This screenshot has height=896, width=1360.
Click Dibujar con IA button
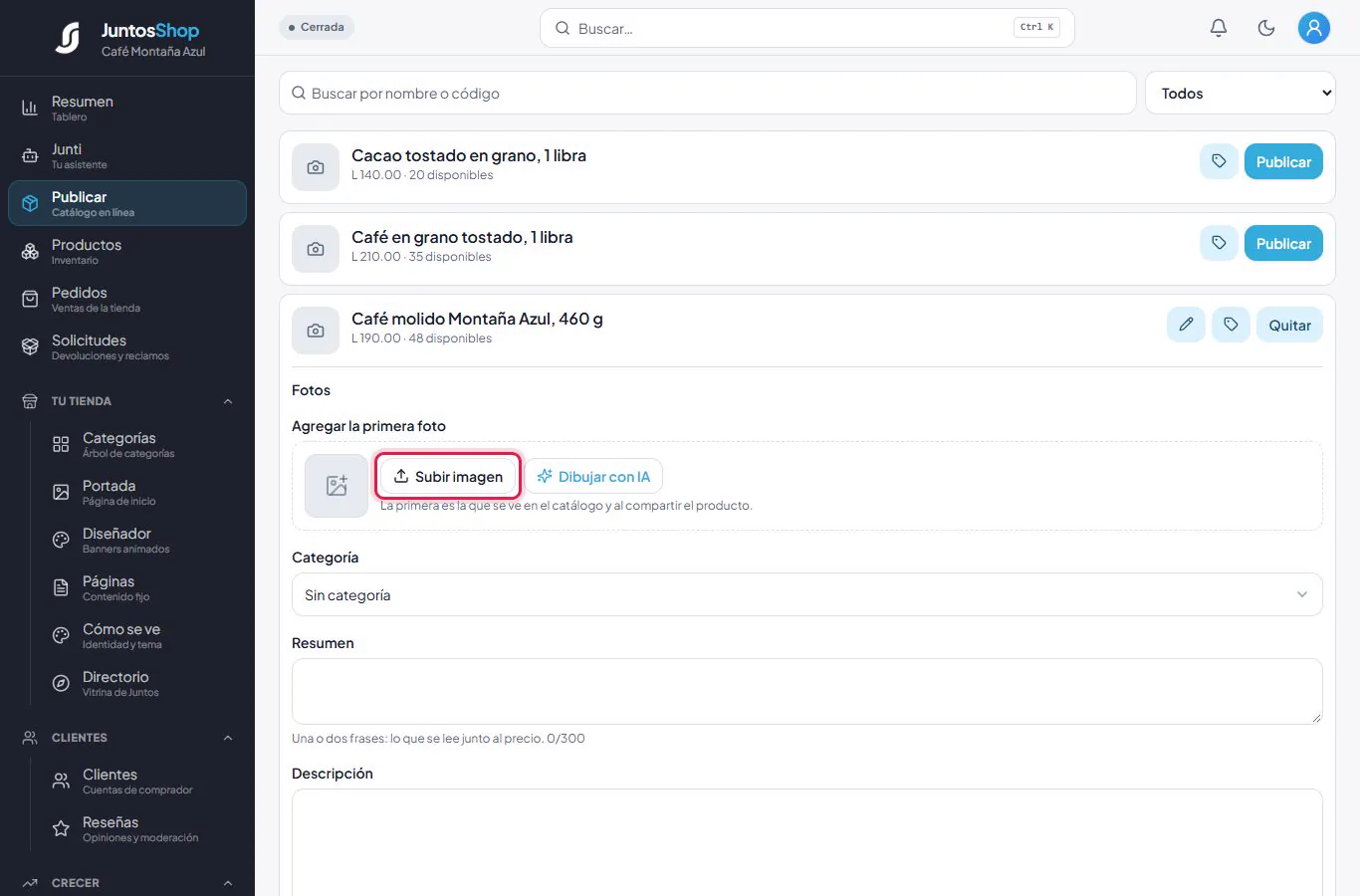coord(593,476)
